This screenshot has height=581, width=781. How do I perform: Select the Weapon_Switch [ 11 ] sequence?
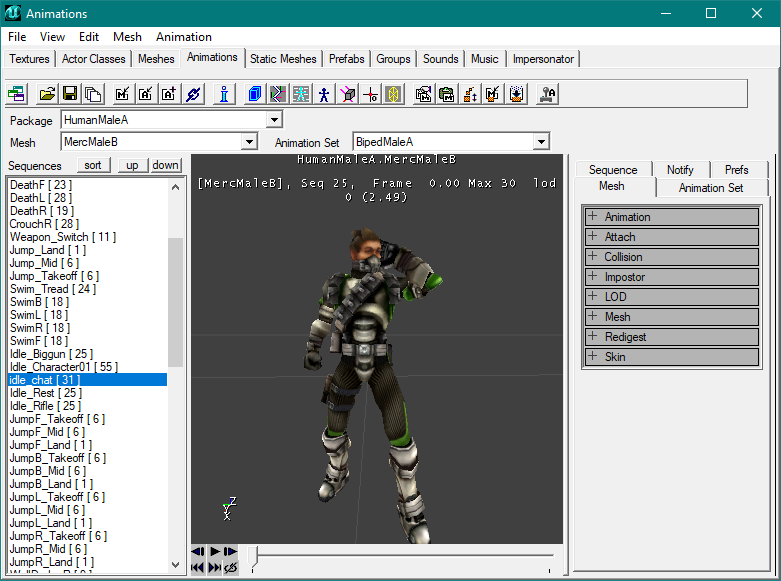[88, 237]
